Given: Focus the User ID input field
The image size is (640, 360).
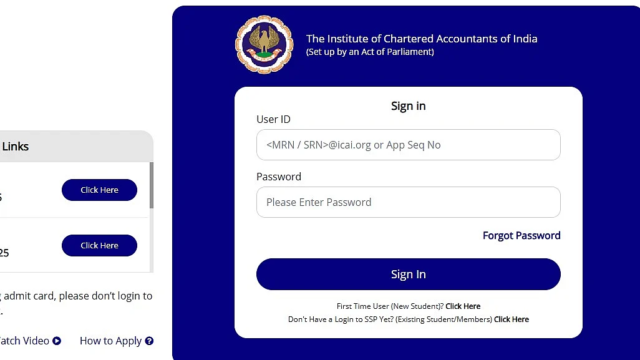Looking at the screenshot, I should (x=408, y=145).
